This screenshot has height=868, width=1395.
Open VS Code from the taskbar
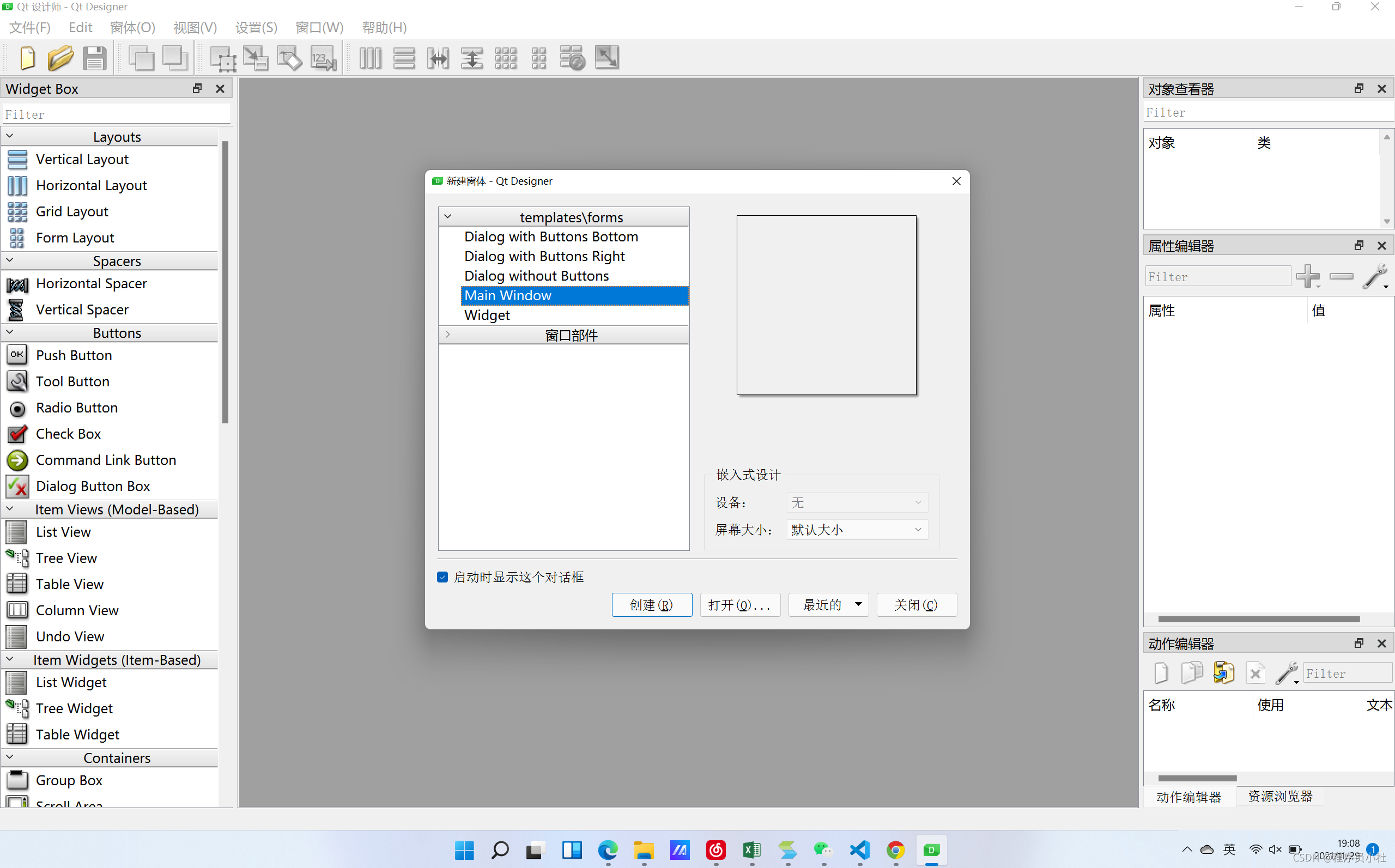859,850
